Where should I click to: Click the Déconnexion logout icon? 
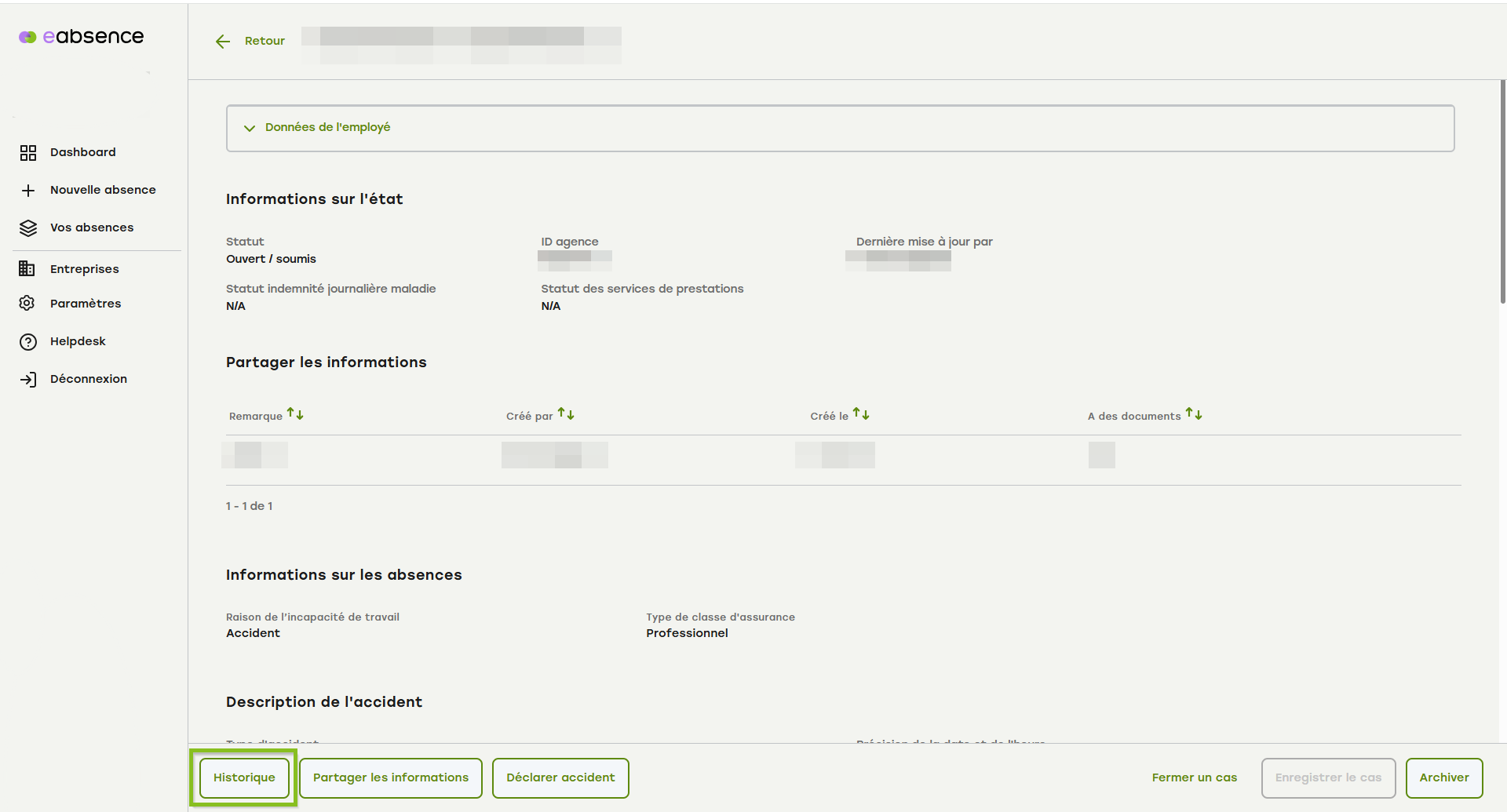pyautogui.click(x=28, y=380)
